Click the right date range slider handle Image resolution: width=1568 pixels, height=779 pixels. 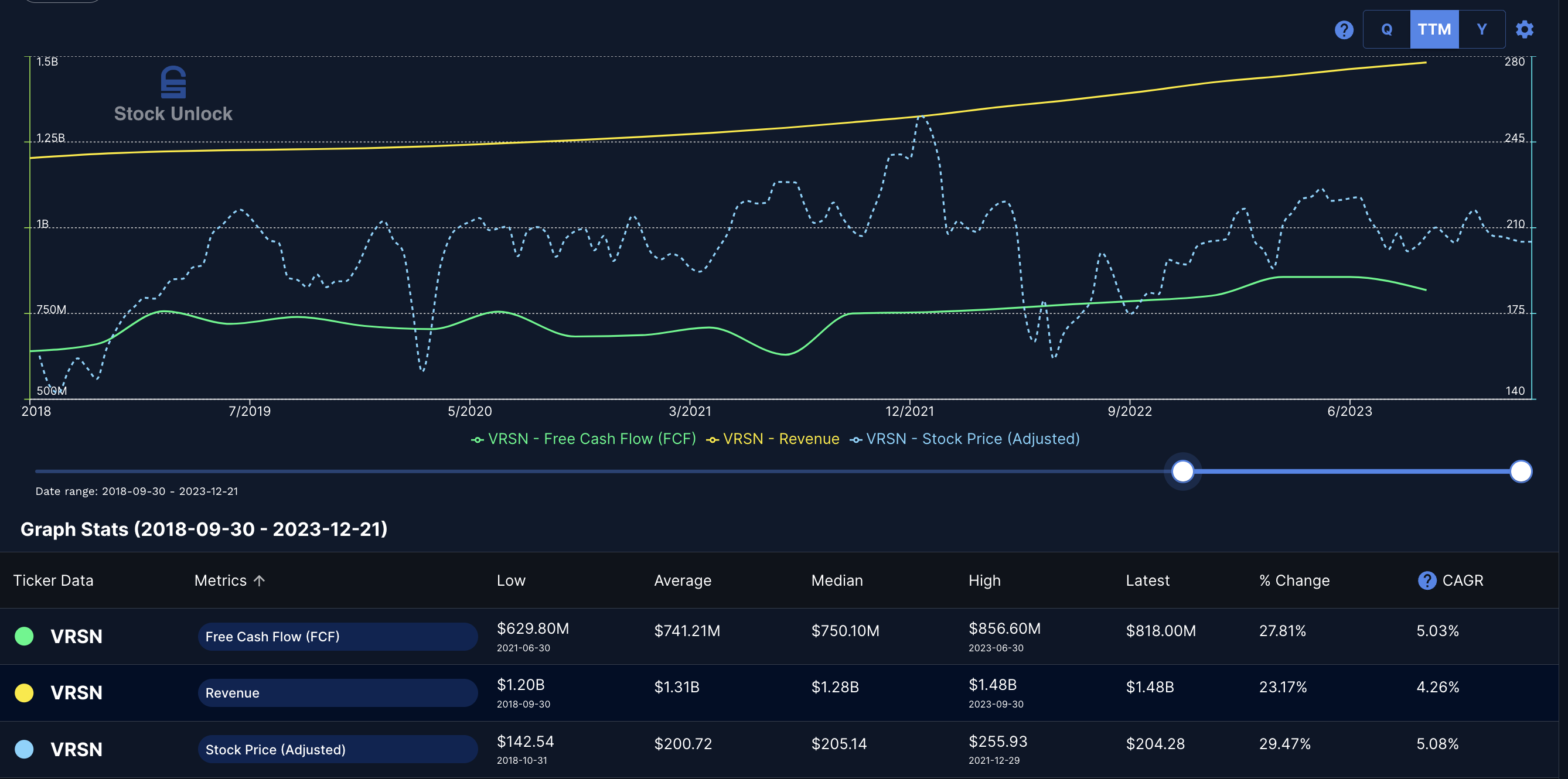(1521, 471)
